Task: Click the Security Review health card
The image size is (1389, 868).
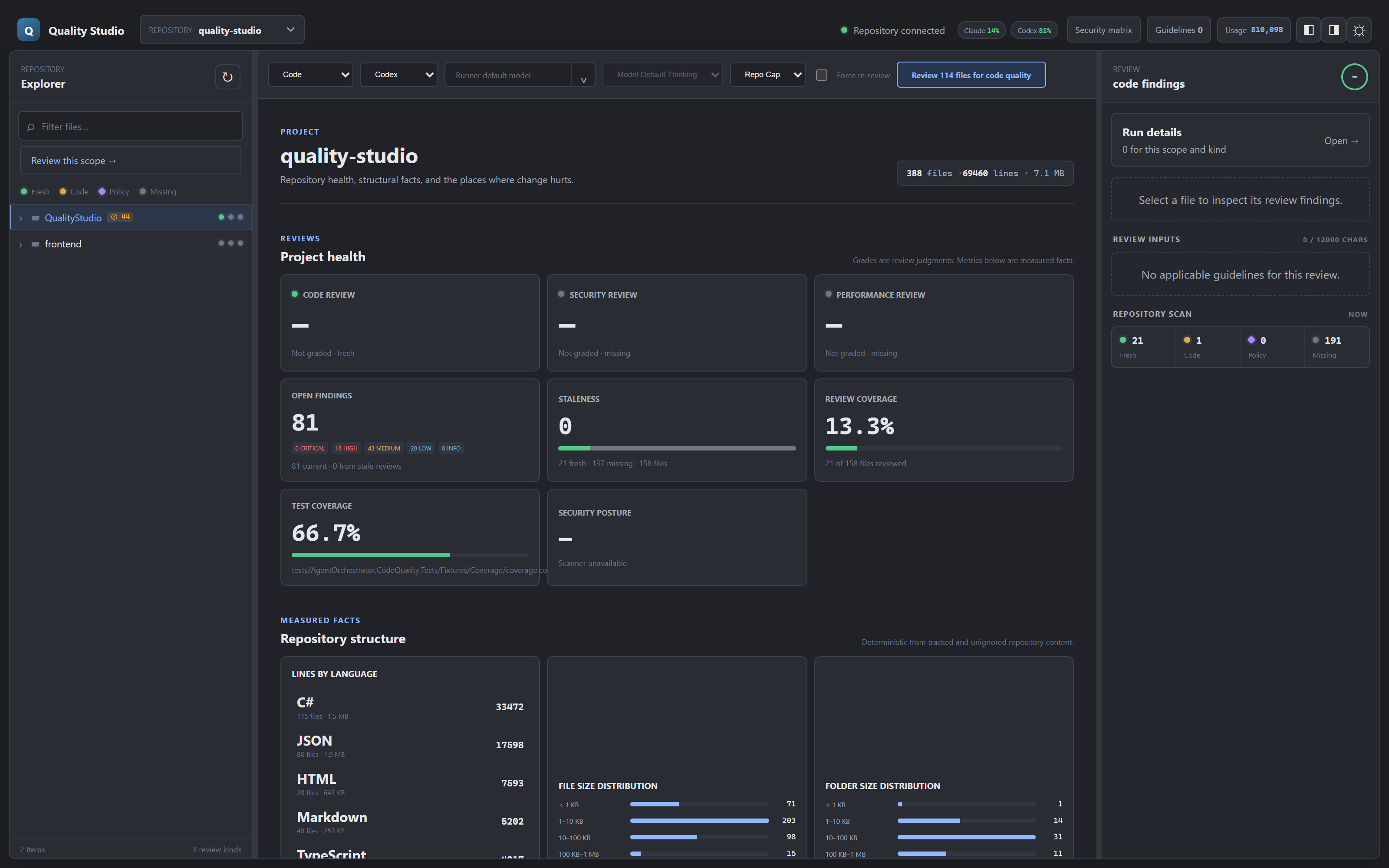Action: click(x=677, y=322)
